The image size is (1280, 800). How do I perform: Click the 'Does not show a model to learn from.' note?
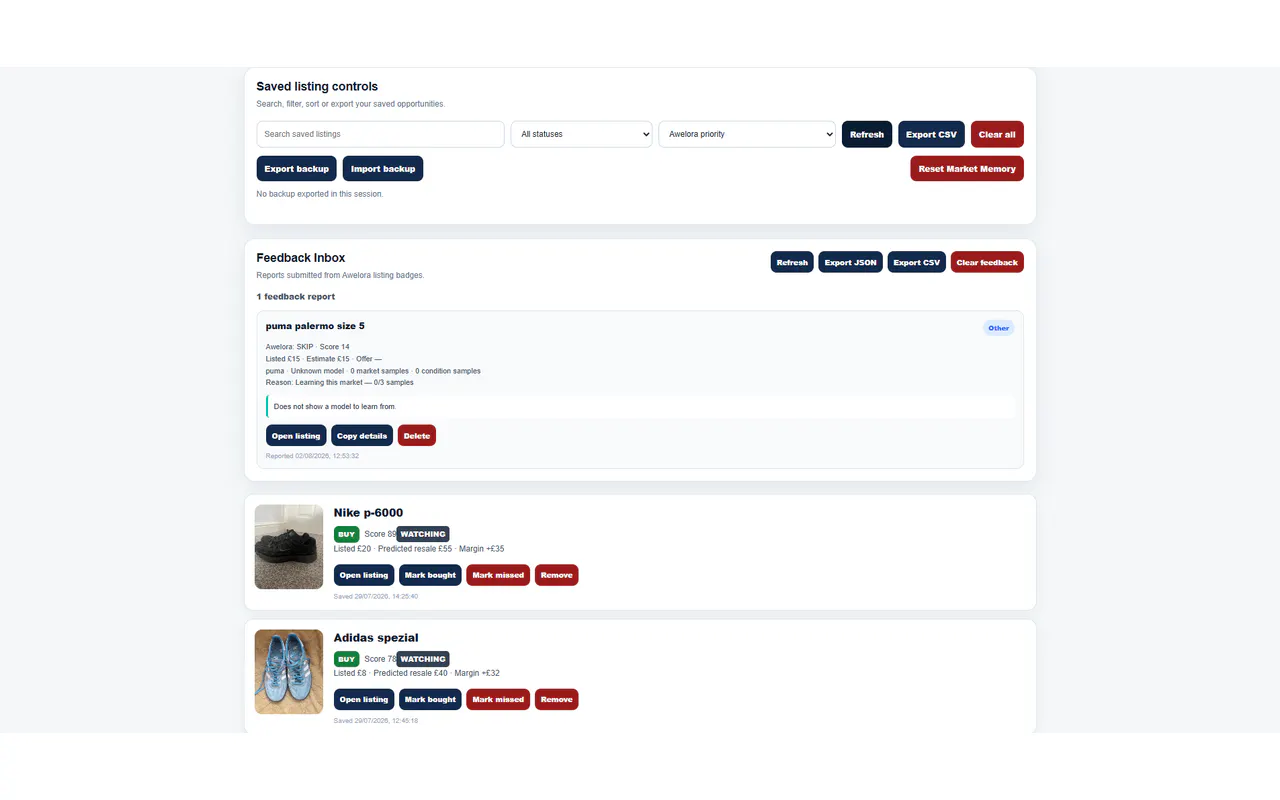[335, 407]
